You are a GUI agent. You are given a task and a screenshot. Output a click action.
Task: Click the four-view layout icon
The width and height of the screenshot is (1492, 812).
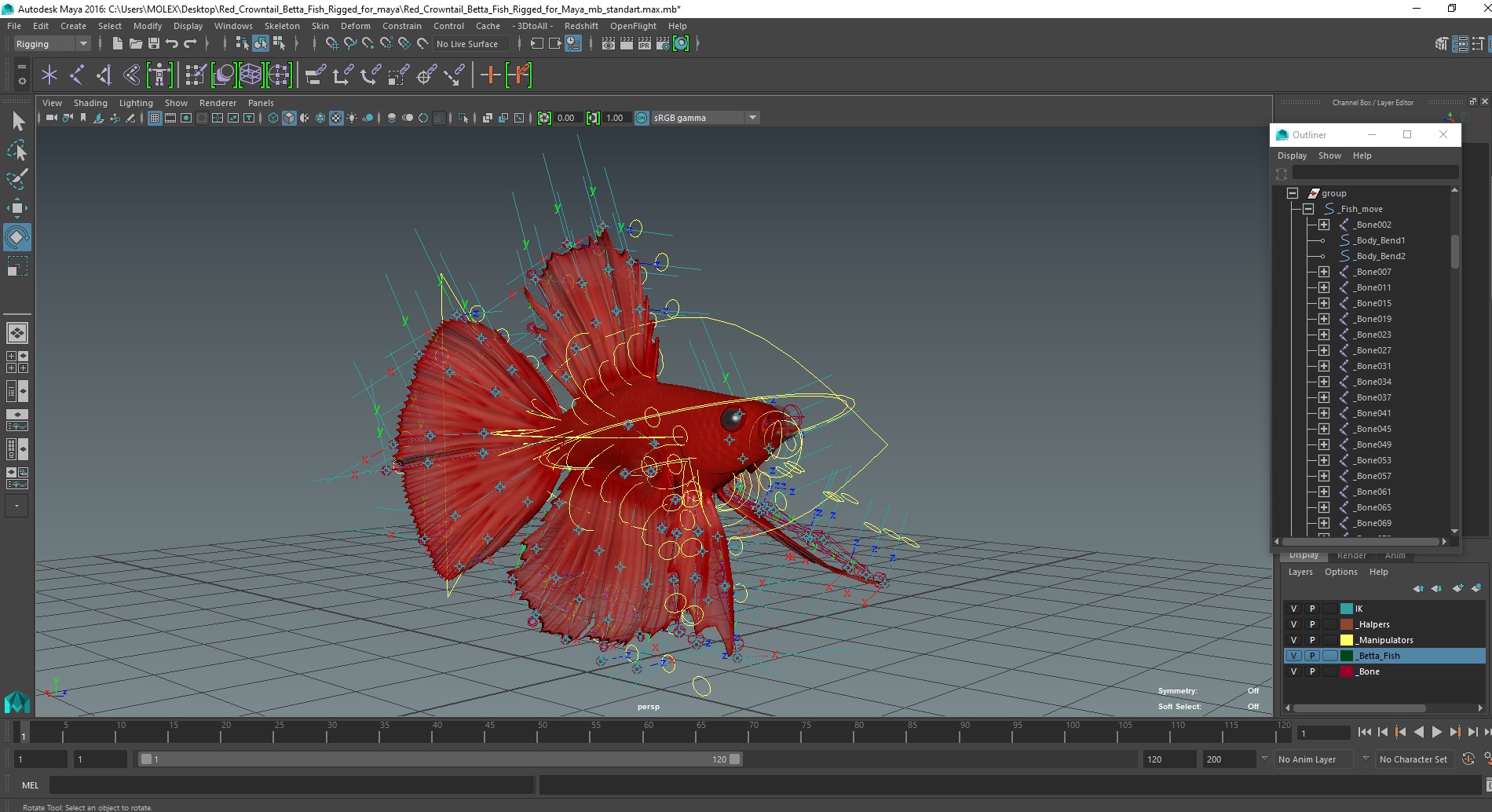[x=17, y=362]
